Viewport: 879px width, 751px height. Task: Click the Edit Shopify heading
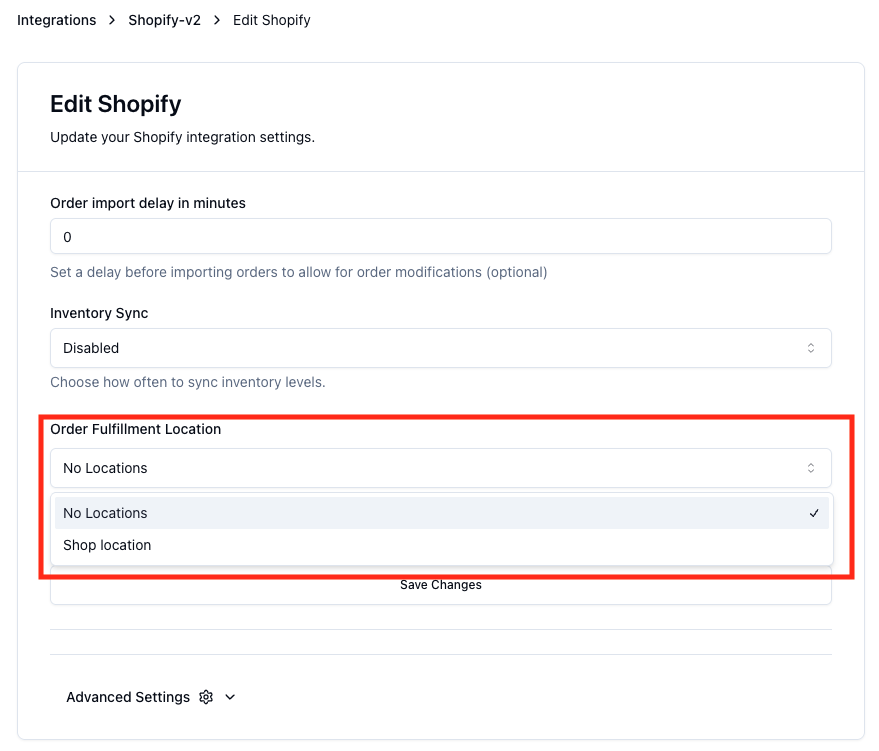pyautogui.click(x=115, y=103)
